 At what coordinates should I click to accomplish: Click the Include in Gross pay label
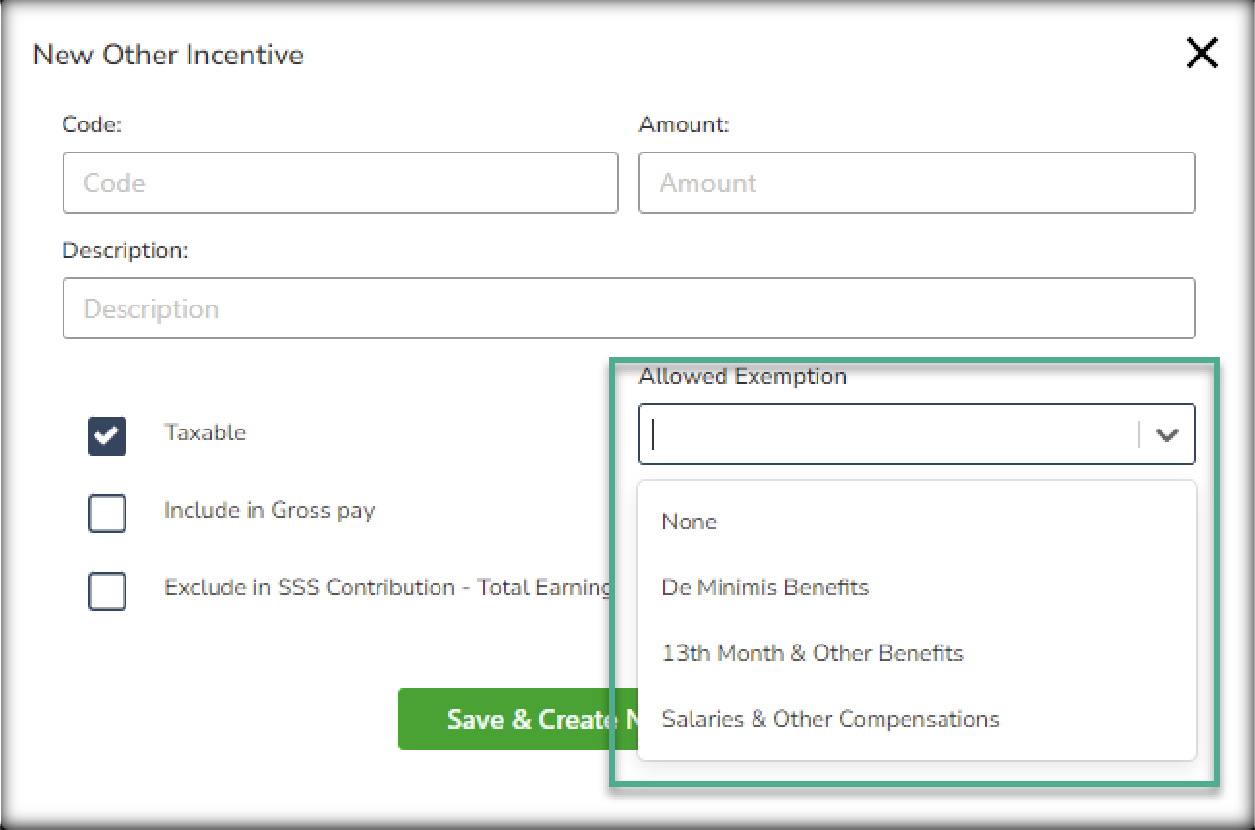click(x=269, y=511)
